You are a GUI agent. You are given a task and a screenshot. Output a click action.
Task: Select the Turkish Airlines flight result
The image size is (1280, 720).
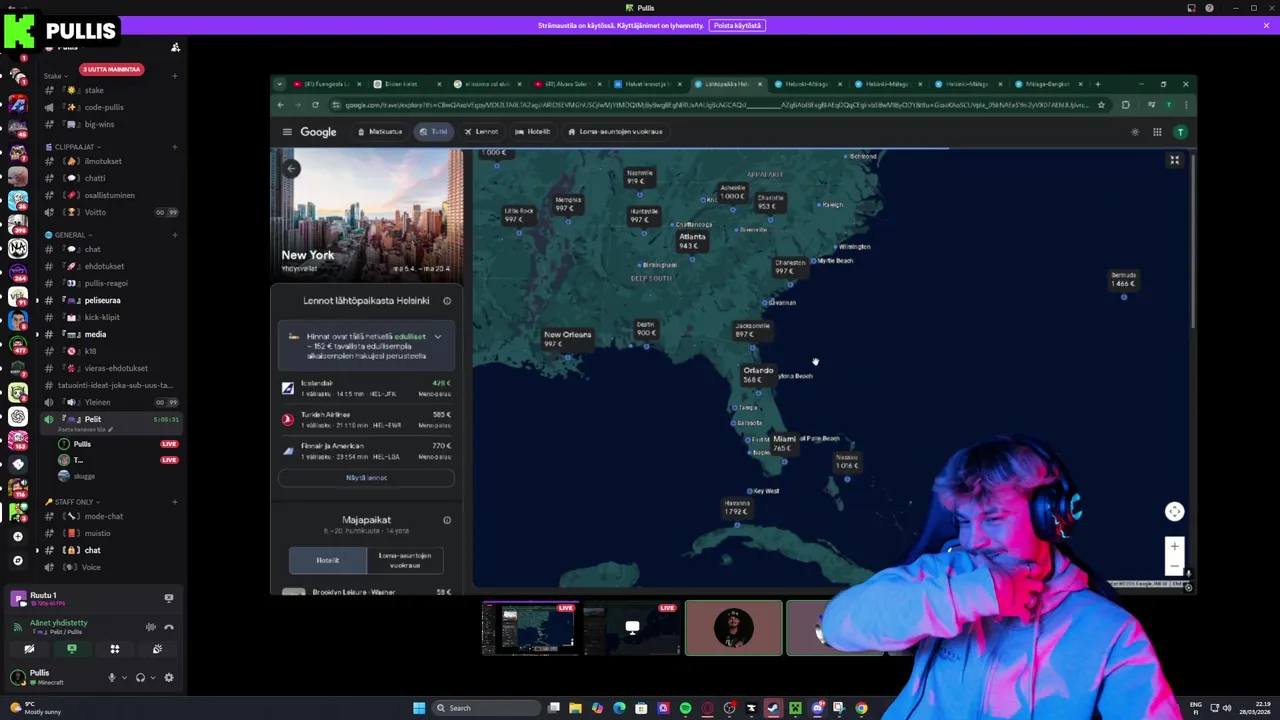point(366,420)
